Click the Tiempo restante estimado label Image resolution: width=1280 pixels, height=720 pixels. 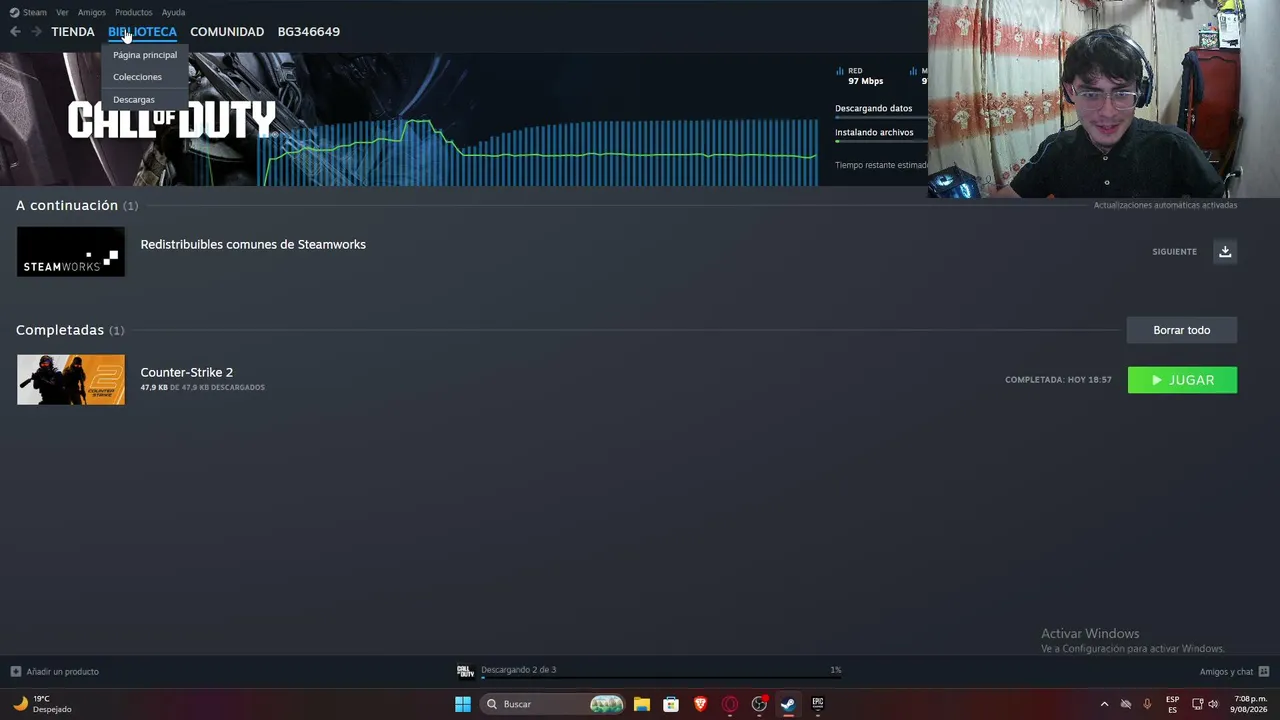coord(881,165)
